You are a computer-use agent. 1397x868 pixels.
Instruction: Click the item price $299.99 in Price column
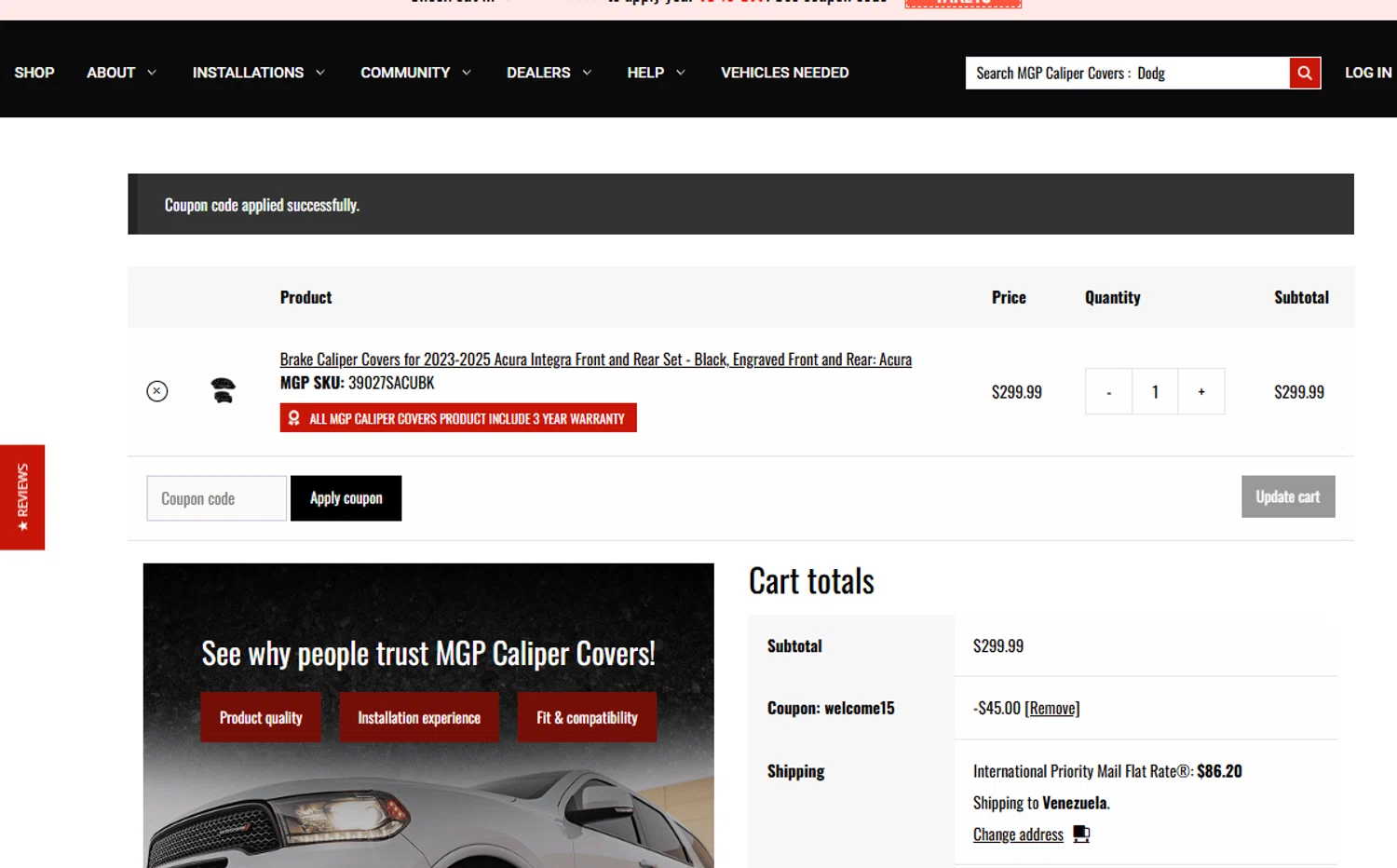1017,392
